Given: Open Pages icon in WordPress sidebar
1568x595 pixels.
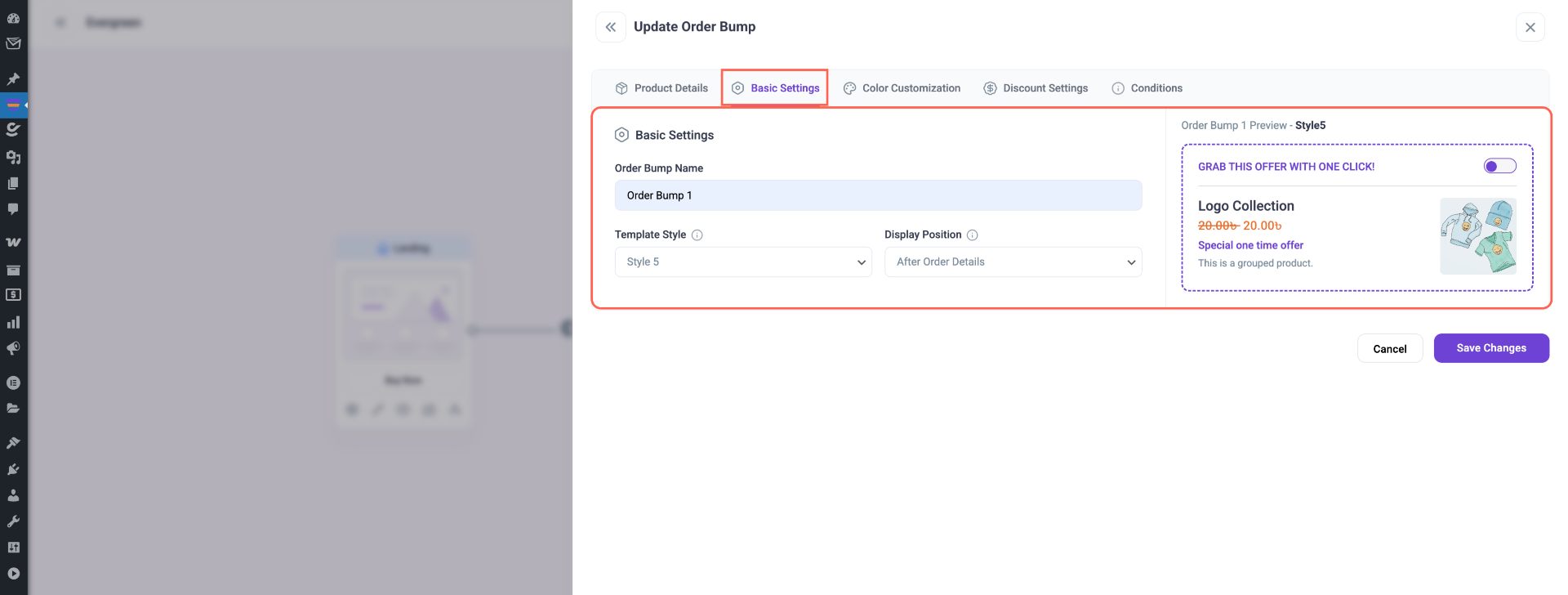Looking at the screenshot, I should (13, 183).
